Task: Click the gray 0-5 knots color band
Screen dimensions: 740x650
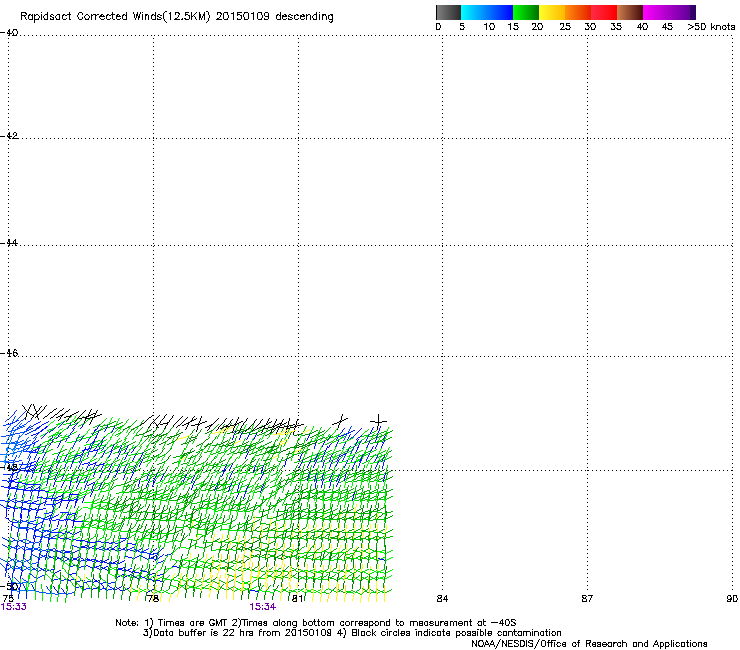Action: point(448,12)
